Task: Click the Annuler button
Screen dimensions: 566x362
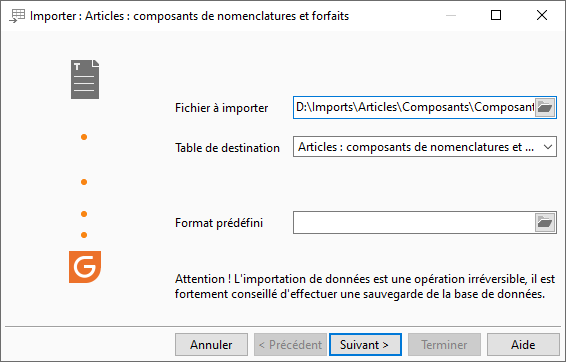Action: point(212,345)
